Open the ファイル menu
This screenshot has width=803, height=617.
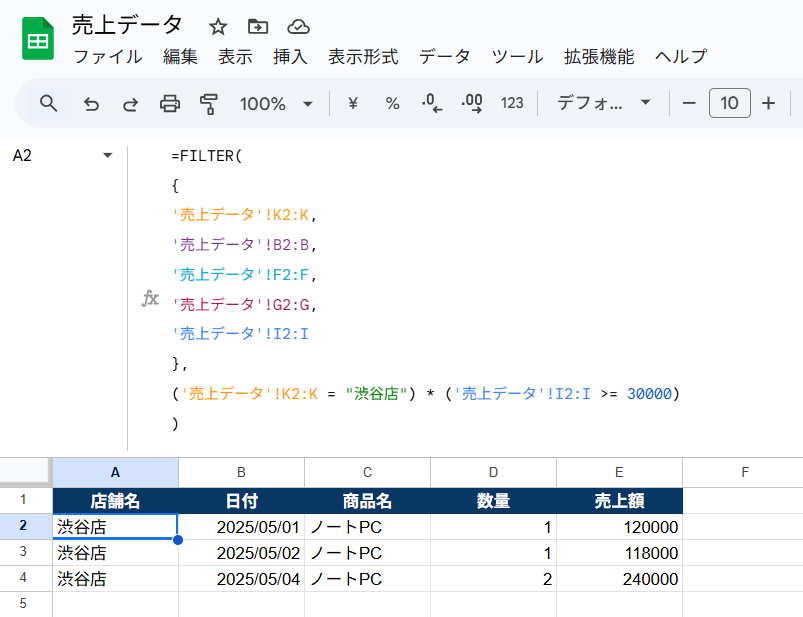108,57
